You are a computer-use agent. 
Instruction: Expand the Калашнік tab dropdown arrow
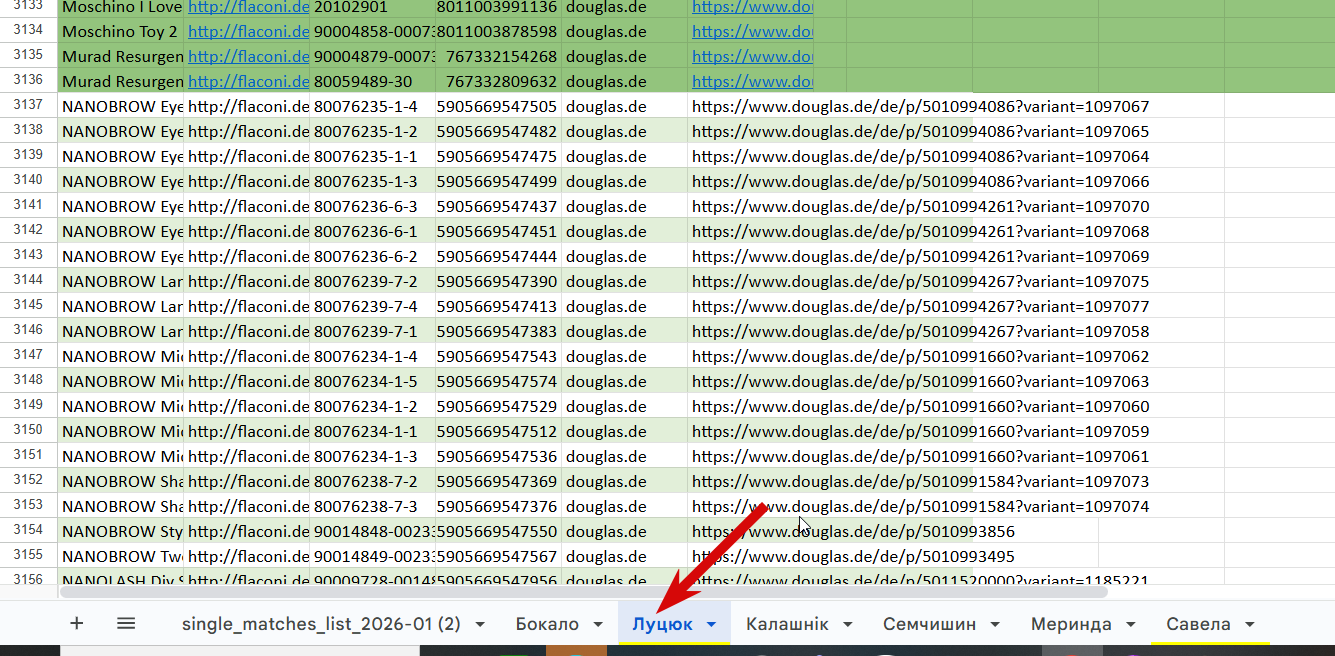click(x=848, y=625)
